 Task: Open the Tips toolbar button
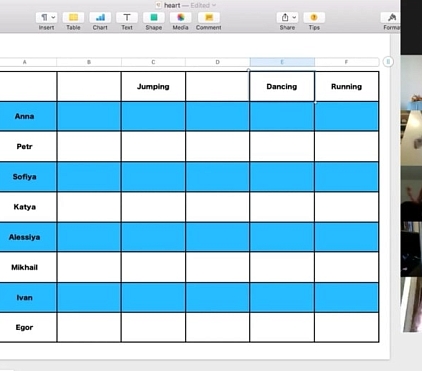(314, 17)
